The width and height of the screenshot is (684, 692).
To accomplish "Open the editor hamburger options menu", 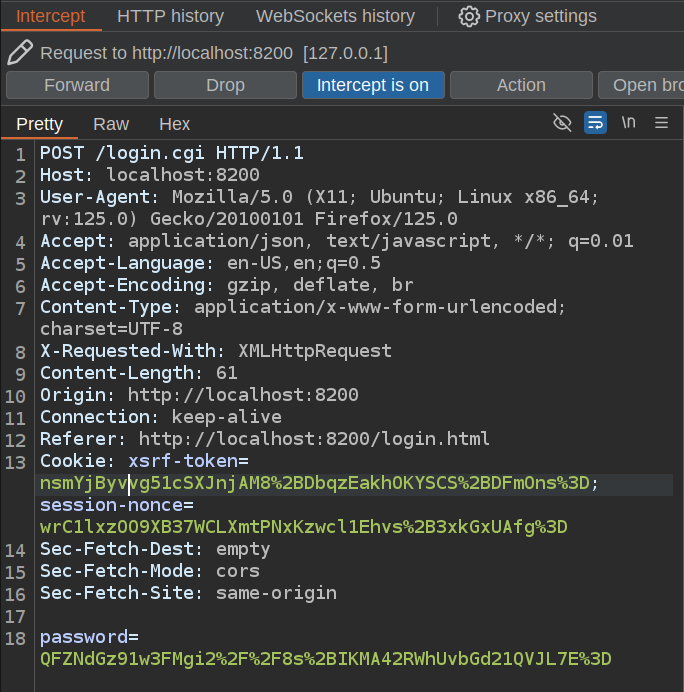I will click(x=661, y=123).
